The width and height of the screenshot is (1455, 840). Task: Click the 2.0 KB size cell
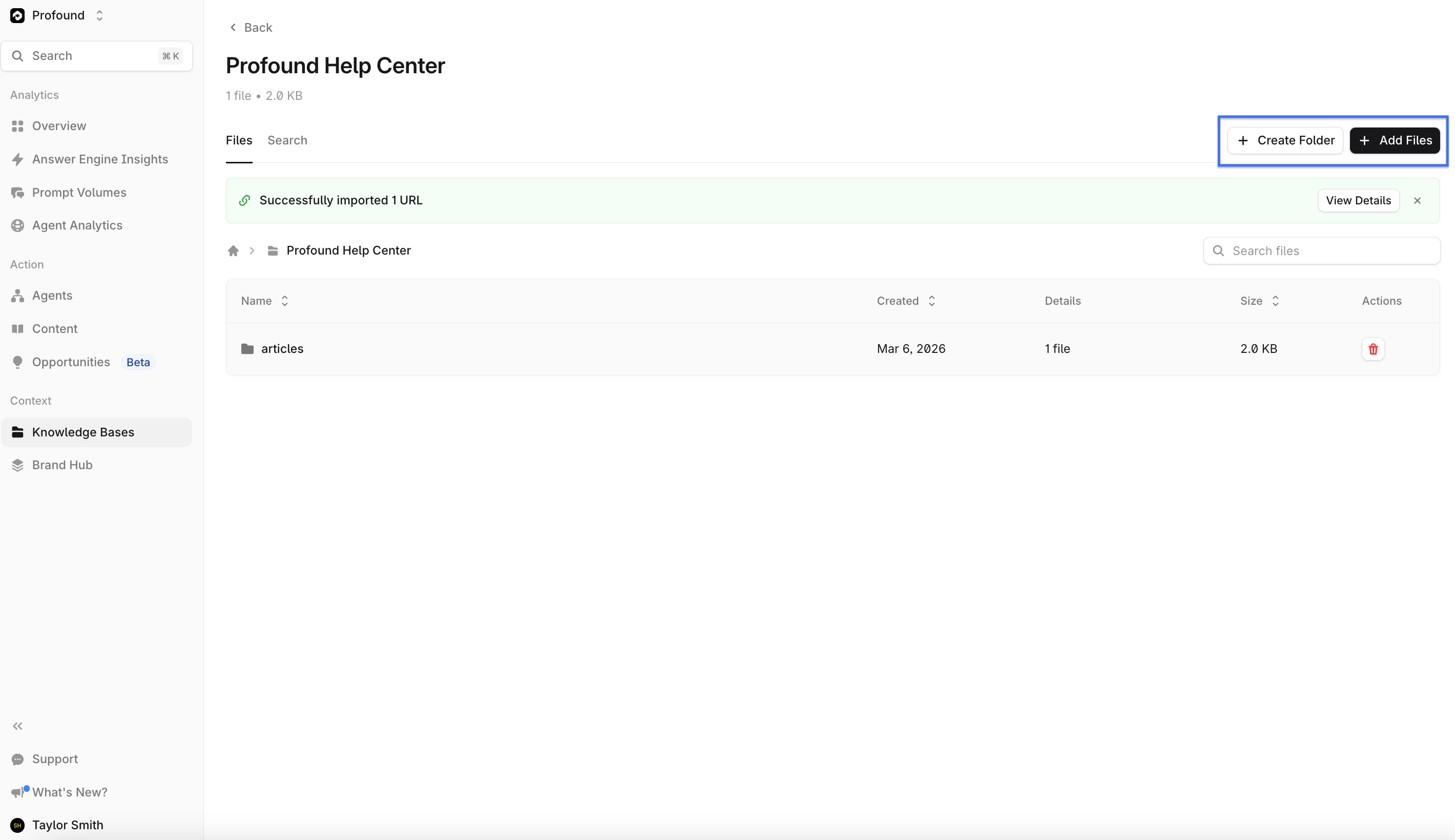click(1258, 349)
